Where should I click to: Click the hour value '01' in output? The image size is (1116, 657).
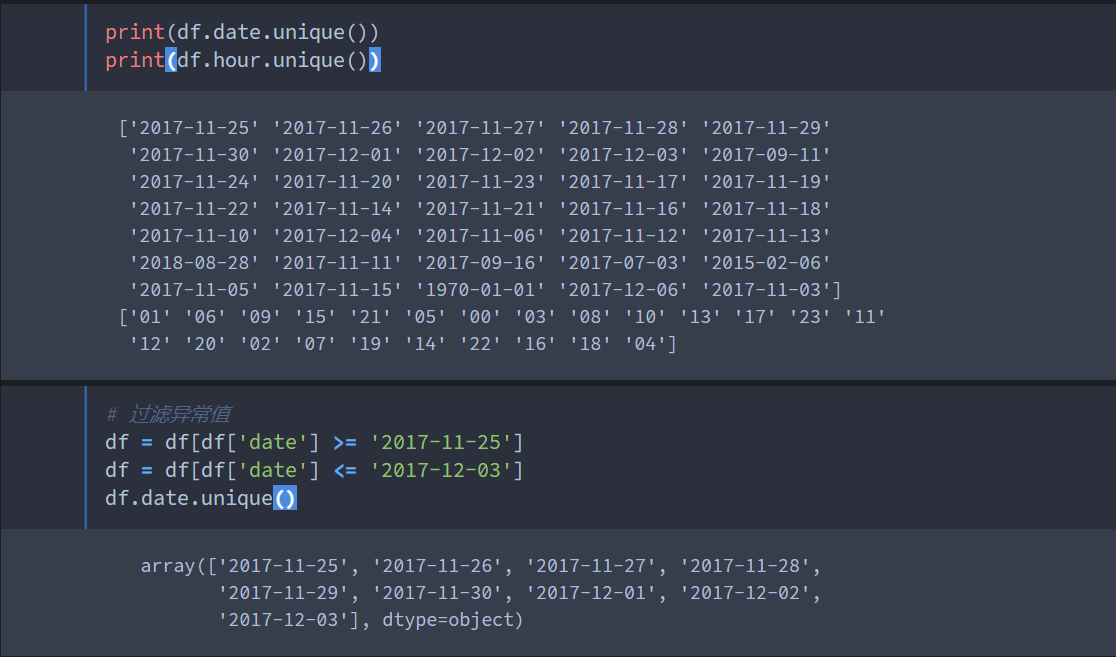point(149,317)
